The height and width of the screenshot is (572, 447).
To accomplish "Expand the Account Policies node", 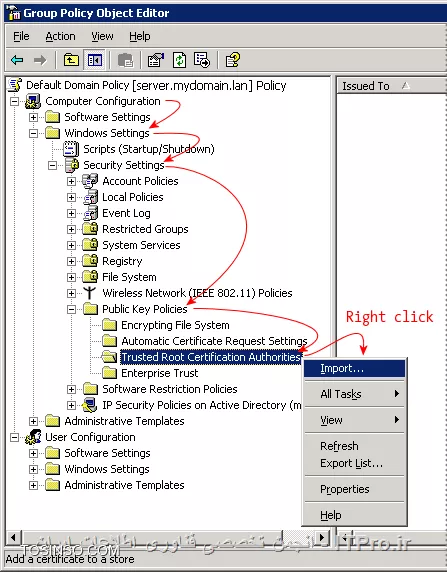I will point(72,181).
